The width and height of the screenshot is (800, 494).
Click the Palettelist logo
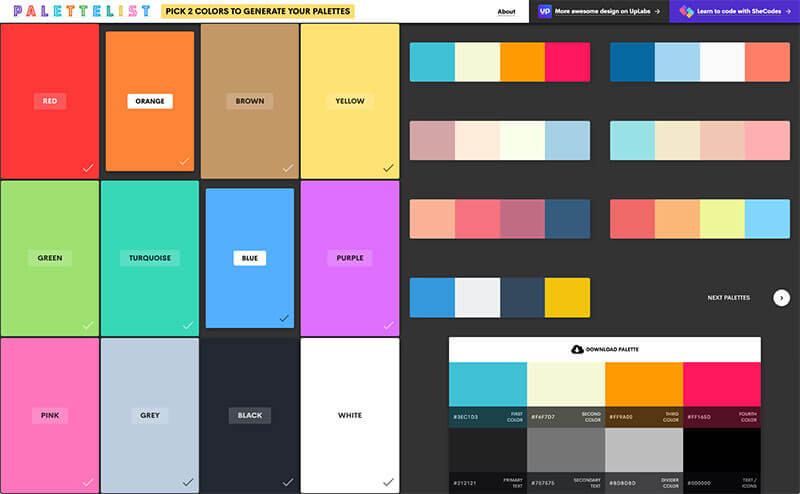(x=82, y=11)
